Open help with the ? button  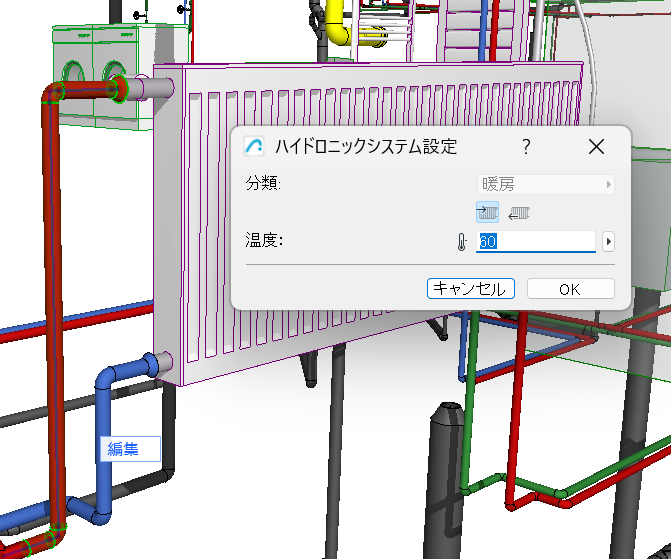point(526,147)
